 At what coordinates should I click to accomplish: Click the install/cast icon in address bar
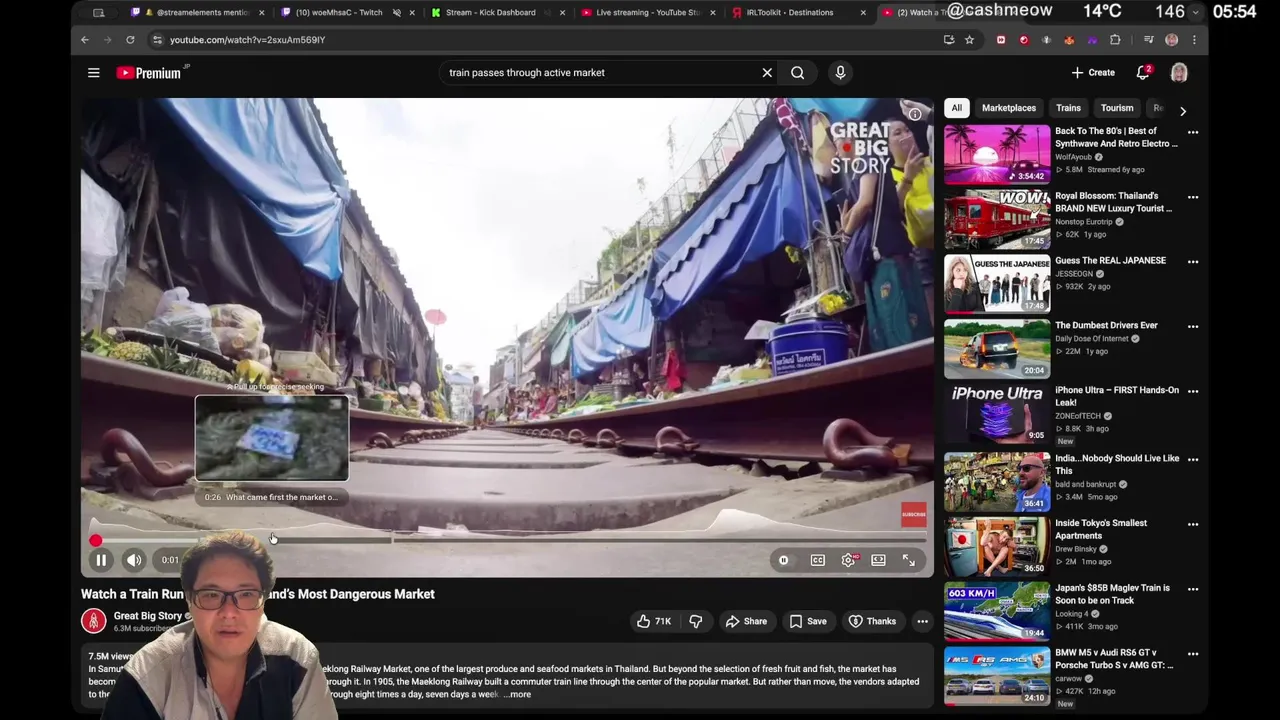[x=948, y=40]
